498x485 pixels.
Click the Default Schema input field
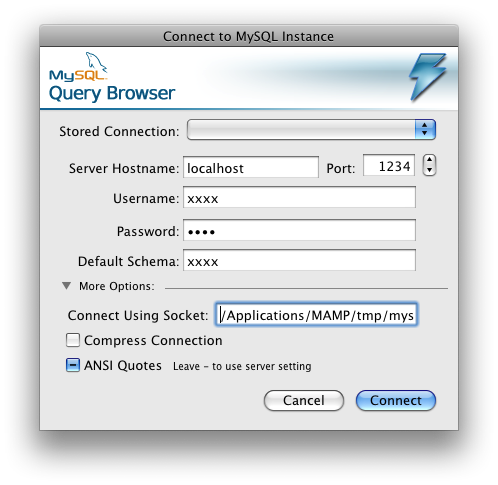click(x=299, y=260)
